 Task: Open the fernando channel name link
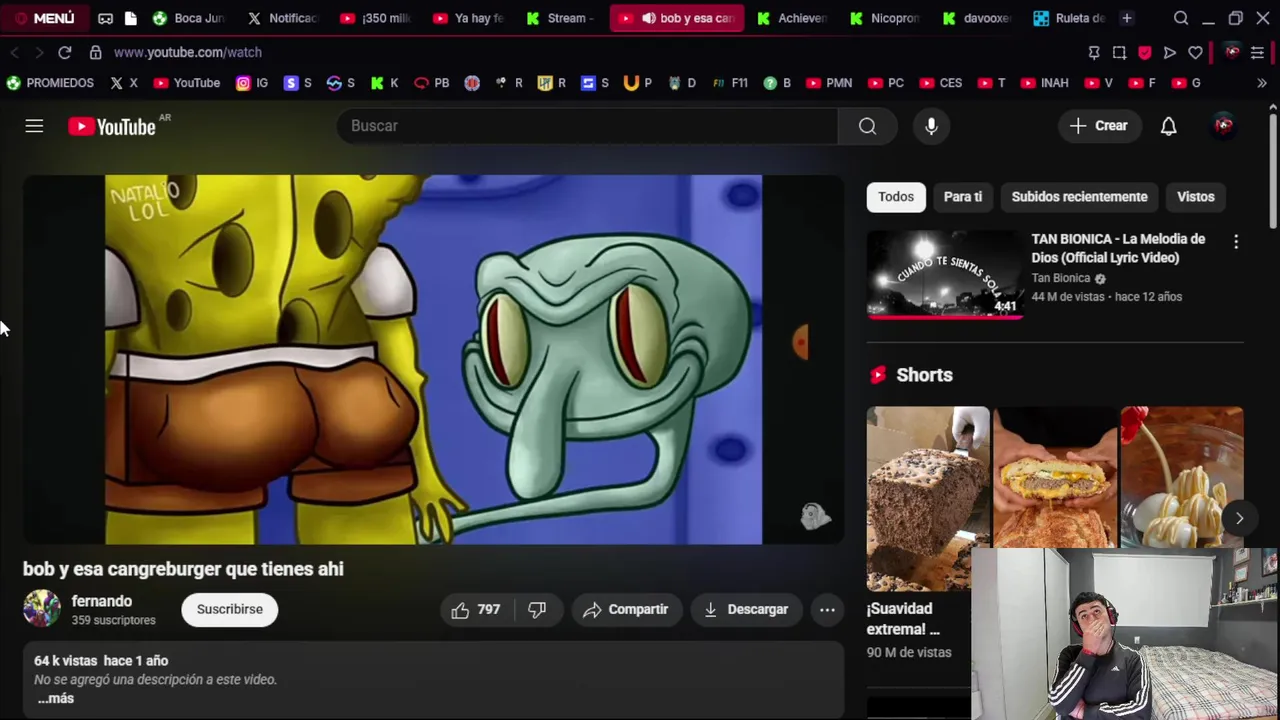tap(102, 601)
